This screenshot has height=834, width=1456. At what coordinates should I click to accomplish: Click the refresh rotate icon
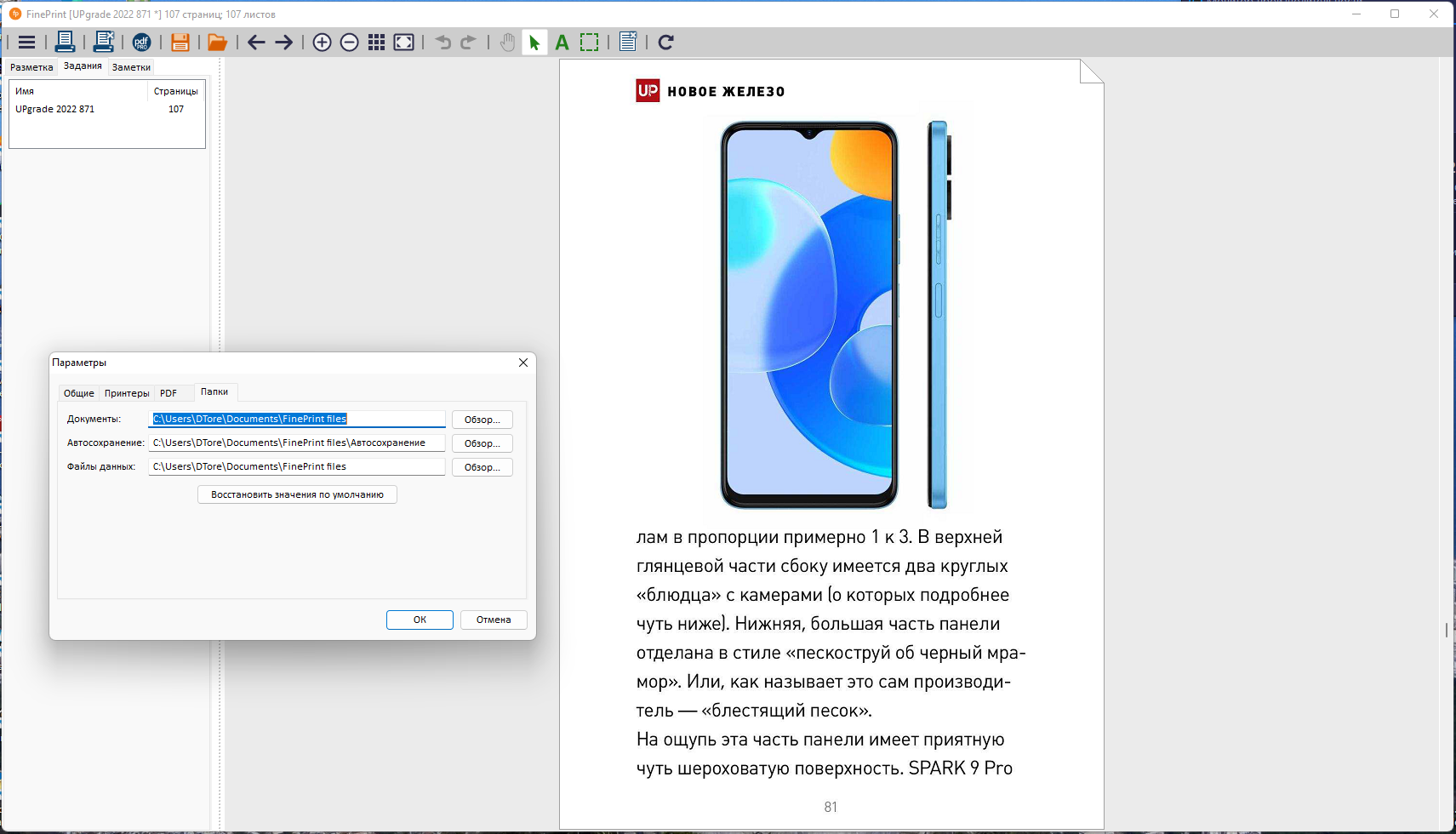[x=665, y=43]
